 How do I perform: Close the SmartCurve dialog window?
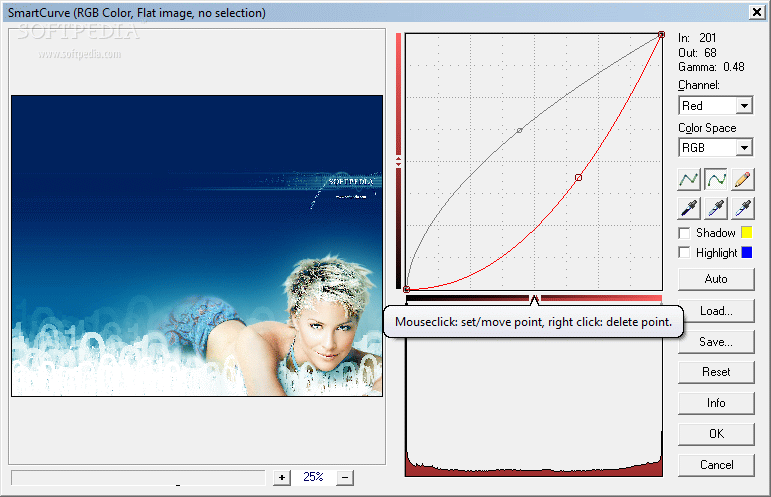click(x=756, y=12)
